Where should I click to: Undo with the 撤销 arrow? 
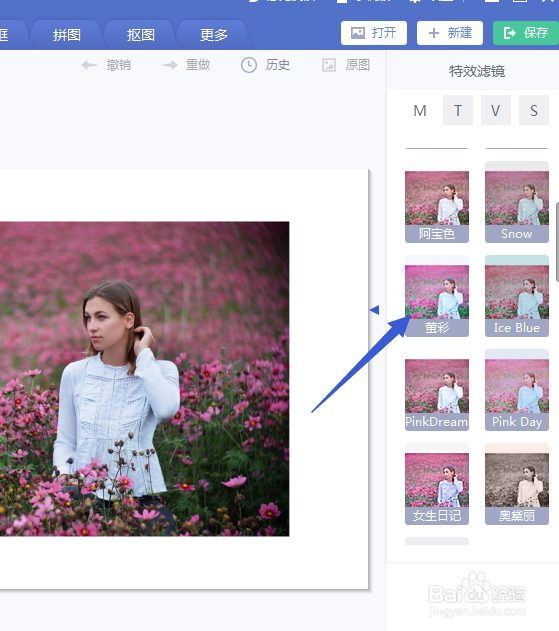point(106,65)
